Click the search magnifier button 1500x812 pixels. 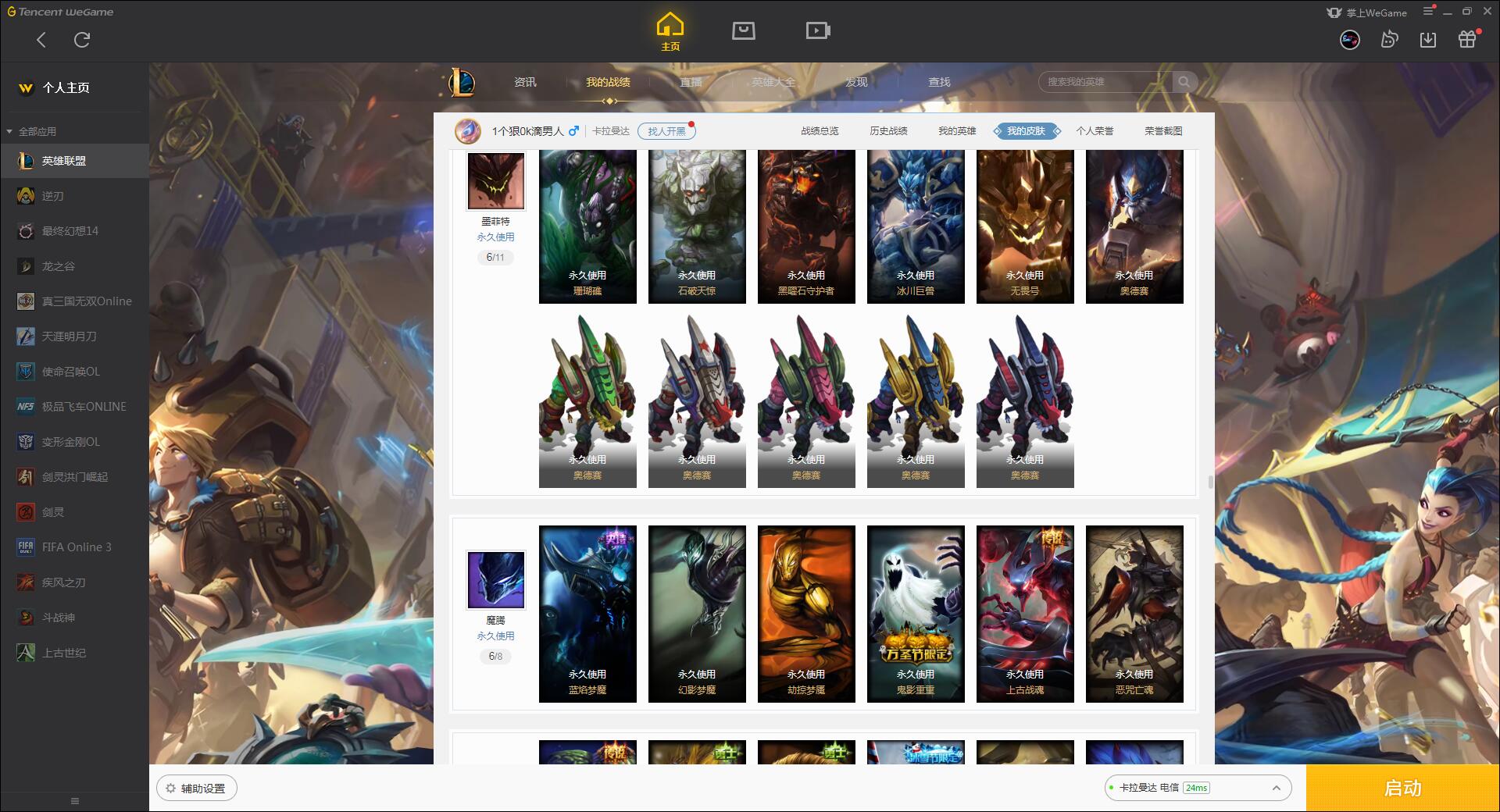[x=1184, y=82]
